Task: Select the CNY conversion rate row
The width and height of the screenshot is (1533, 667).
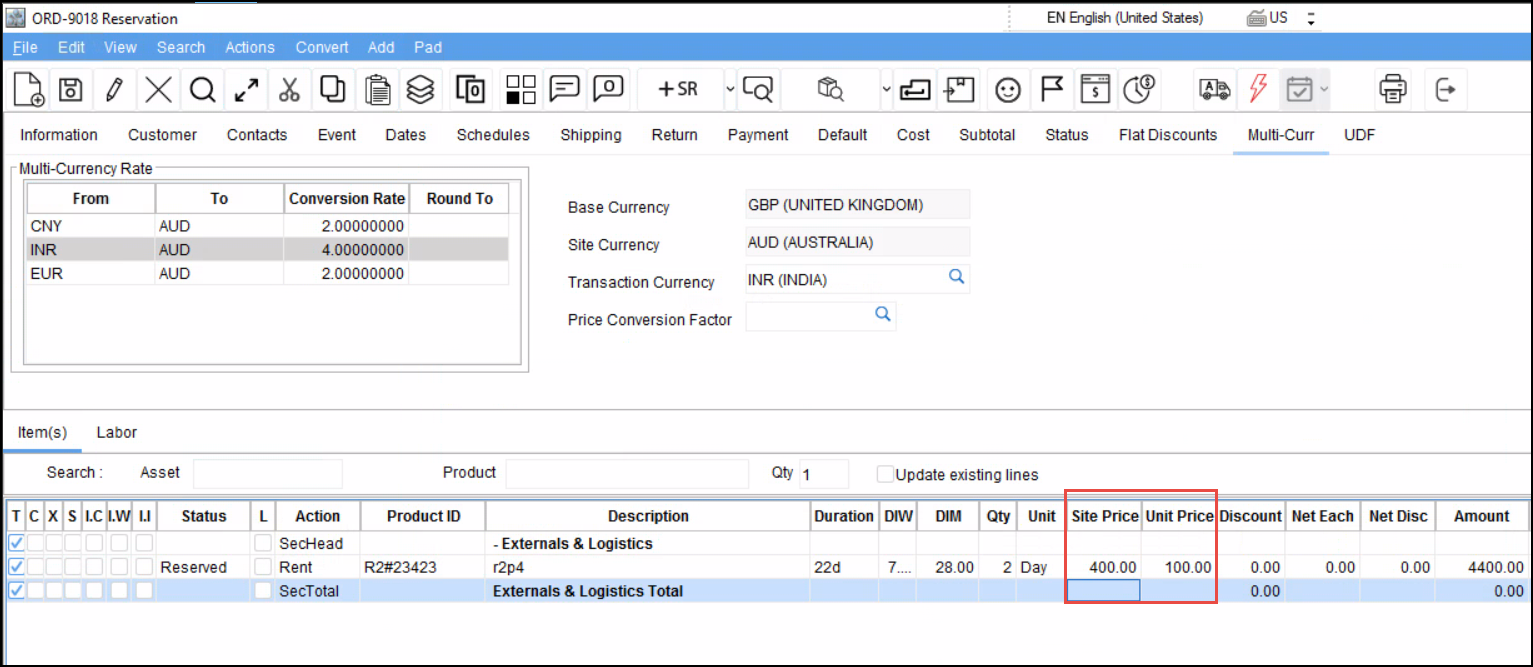Action: coord(267,226)
